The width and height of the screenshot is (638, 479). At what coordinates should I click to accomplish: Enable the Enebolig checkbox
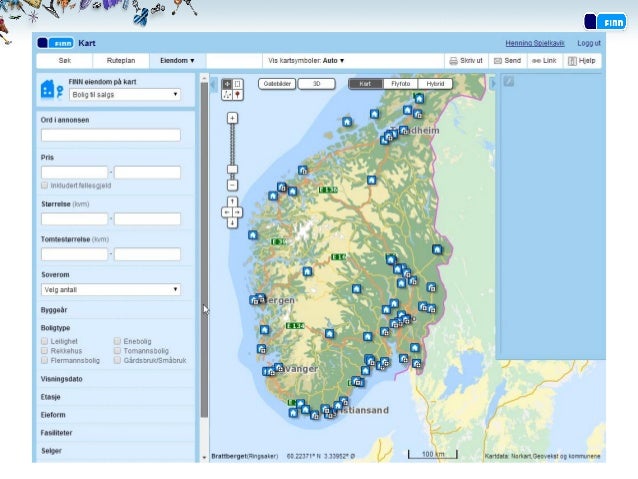[118, 341]
